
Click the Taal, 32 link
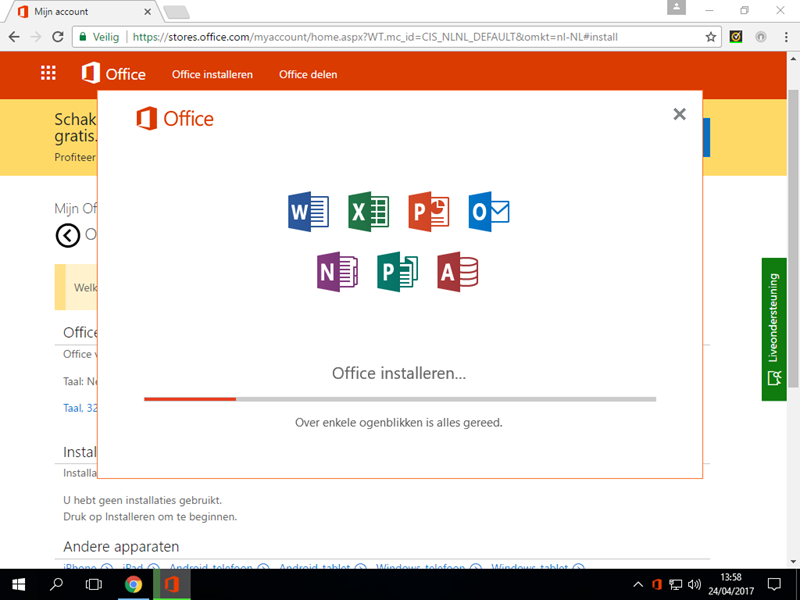[80, 408]
